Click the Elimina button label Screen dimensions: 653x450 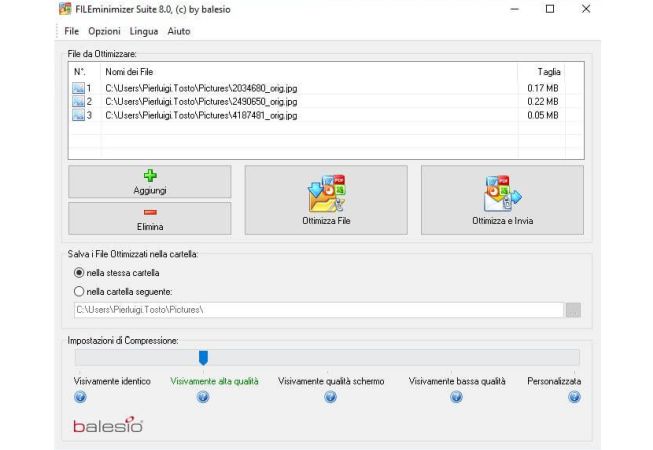click(x=150, y=227)
